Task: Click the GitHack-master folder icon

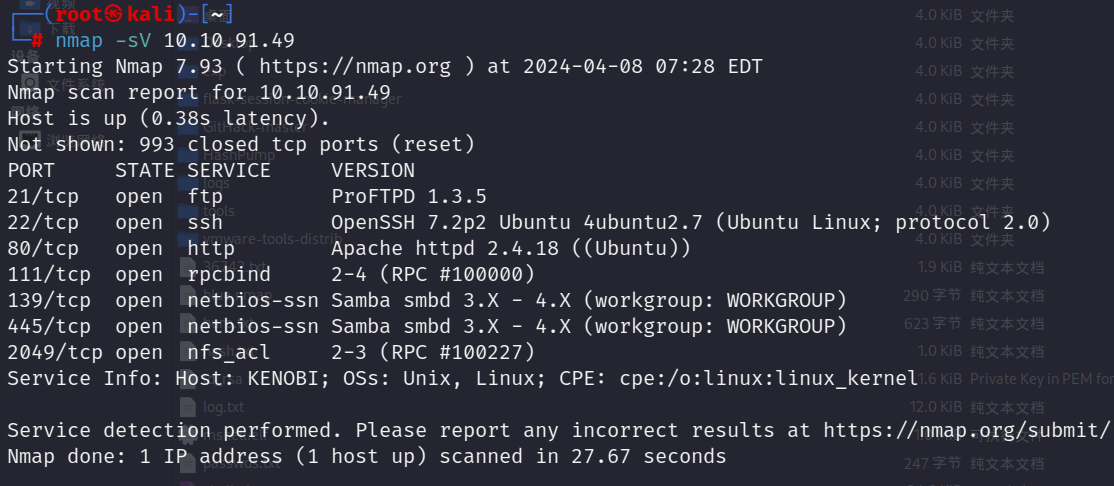Action: click(x=188, y=127)
